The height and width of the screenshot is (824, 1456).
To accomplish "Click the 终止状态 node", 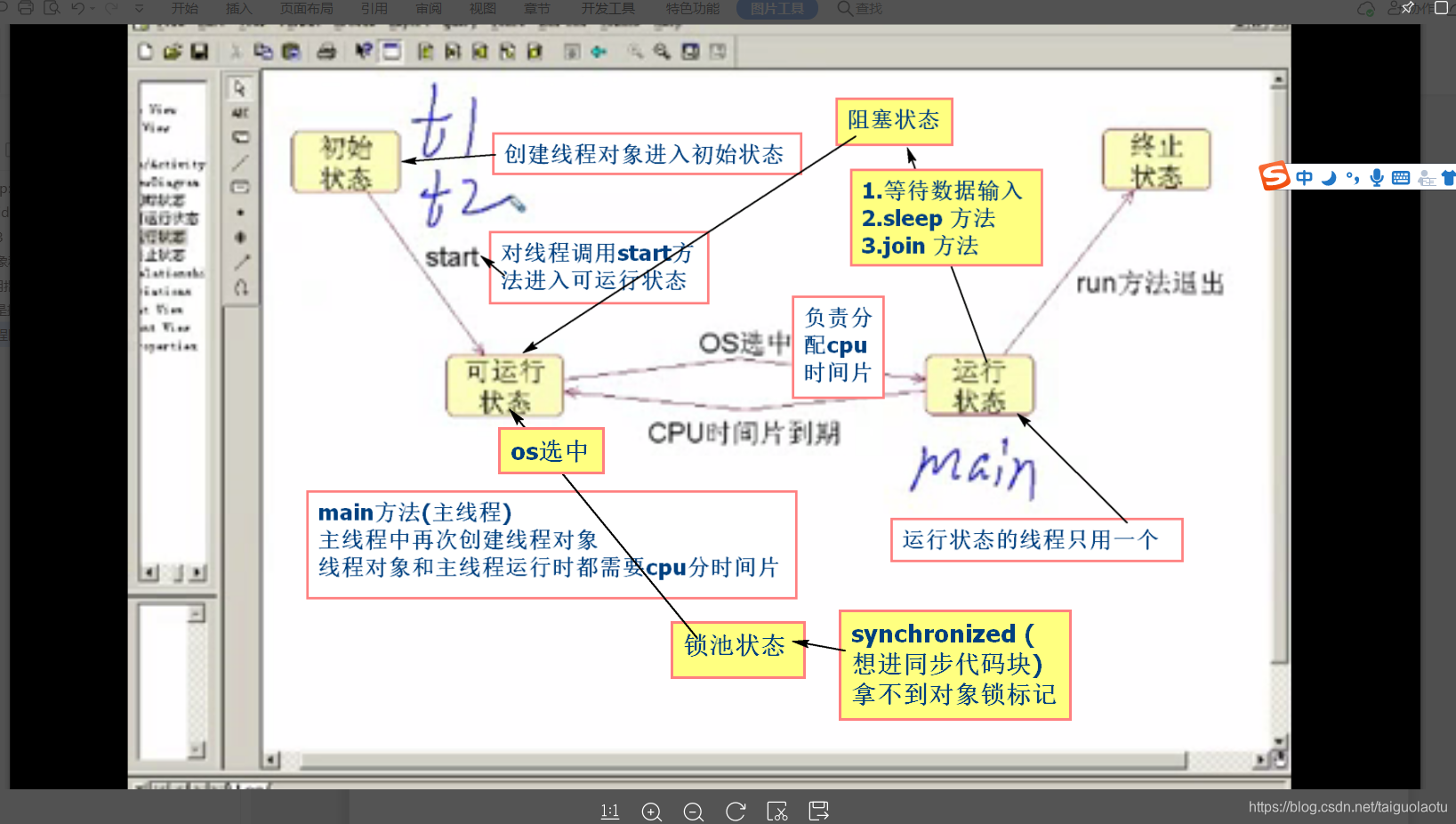I will [1156, 160].
